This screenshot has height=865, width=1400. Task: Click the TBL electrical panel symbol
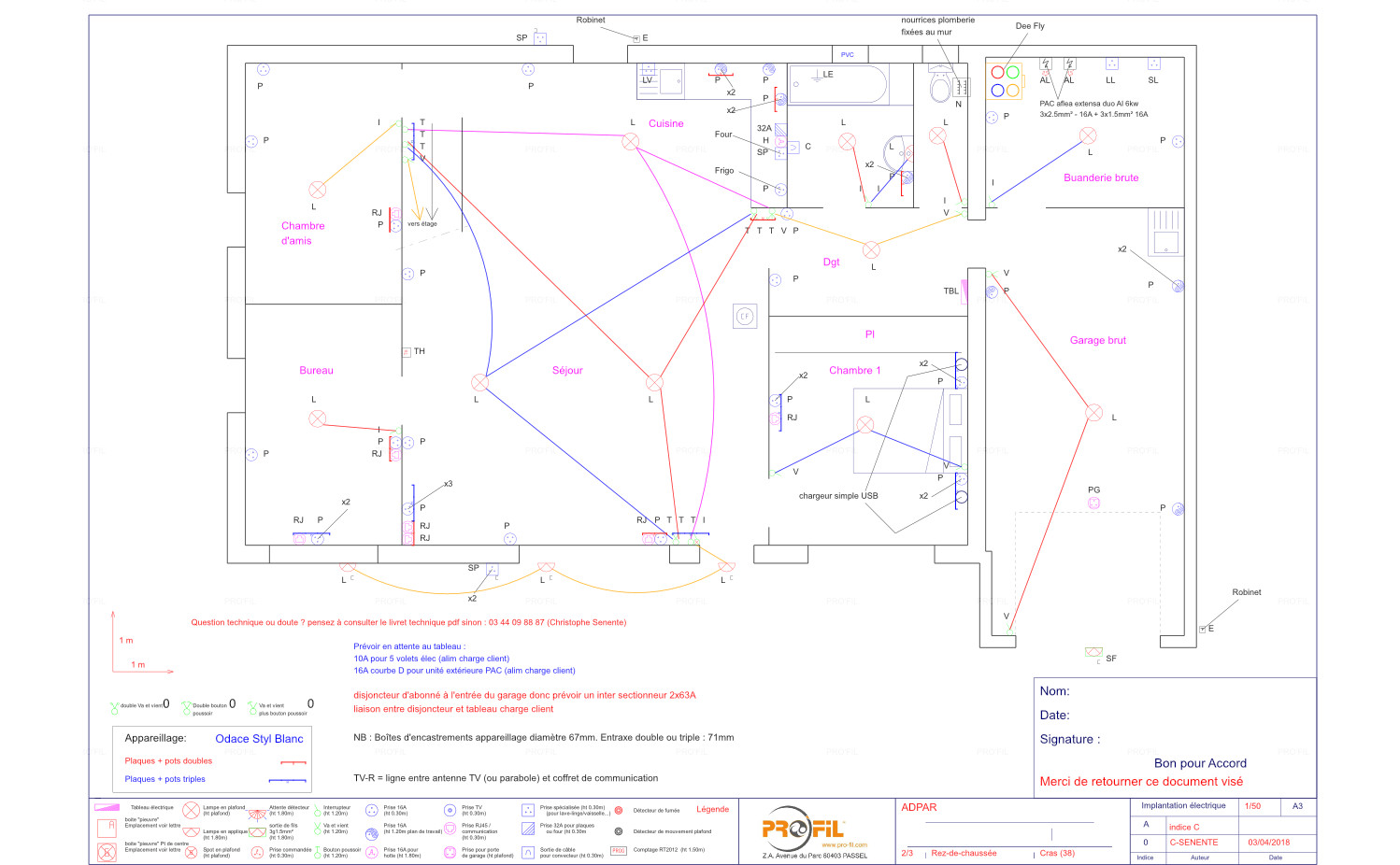click(965, 291)
